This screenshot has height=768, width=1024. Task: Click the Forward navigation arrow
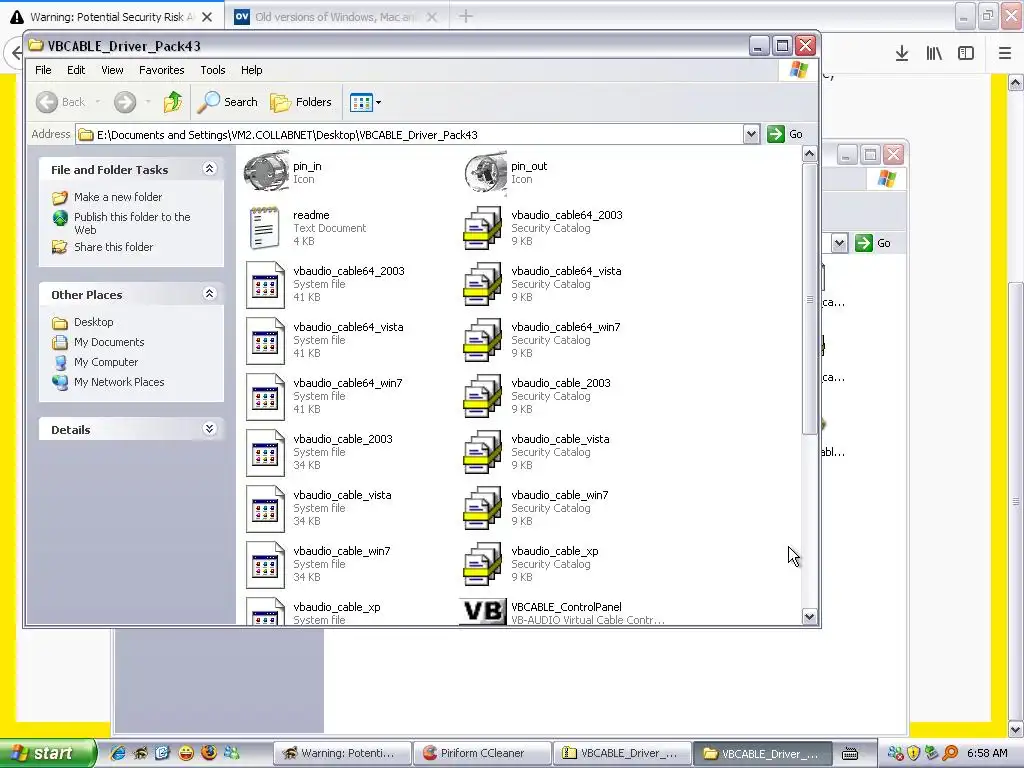click(125, 102)
